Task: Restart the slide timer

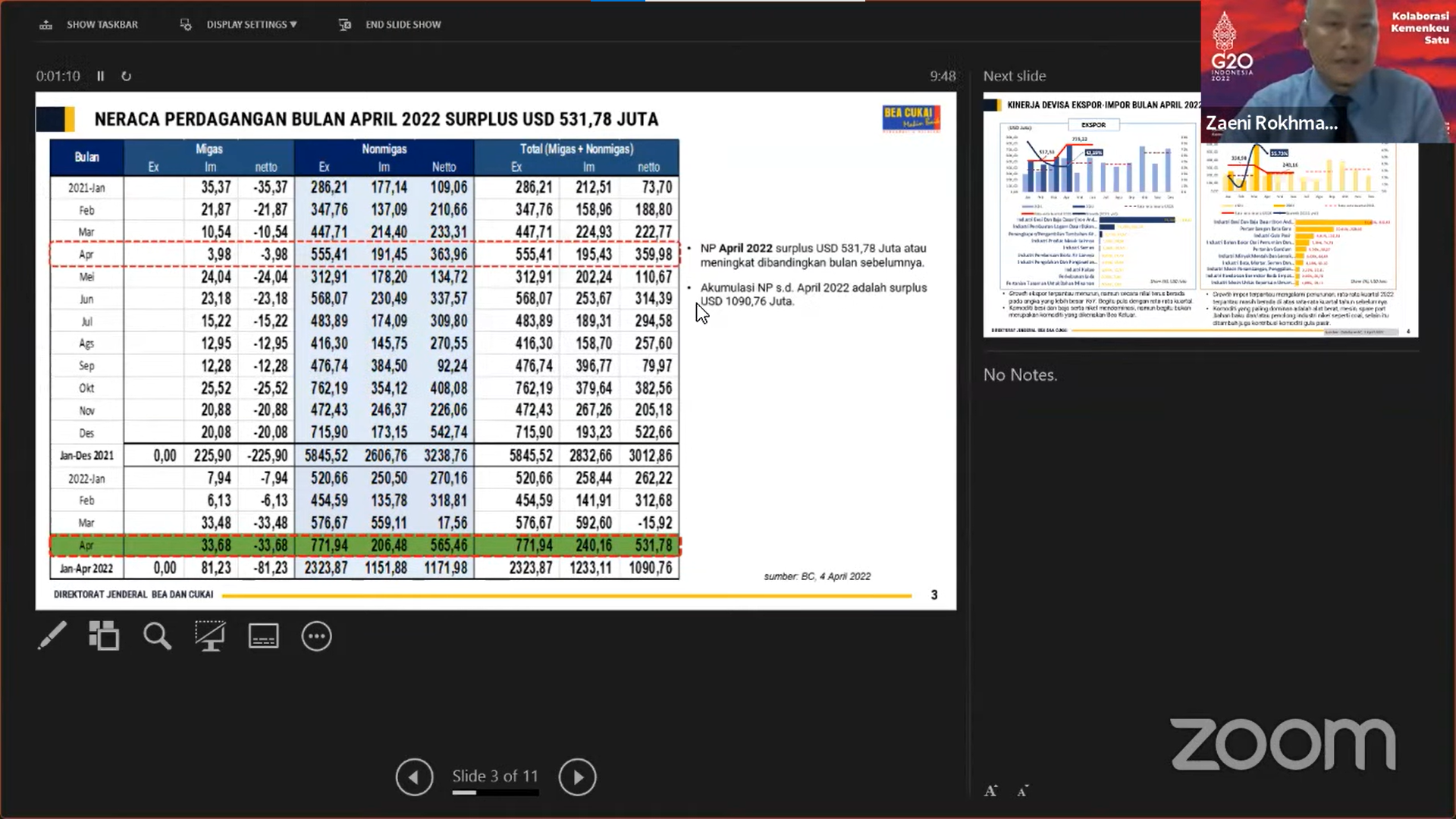Action: click(x=126, y=77)
